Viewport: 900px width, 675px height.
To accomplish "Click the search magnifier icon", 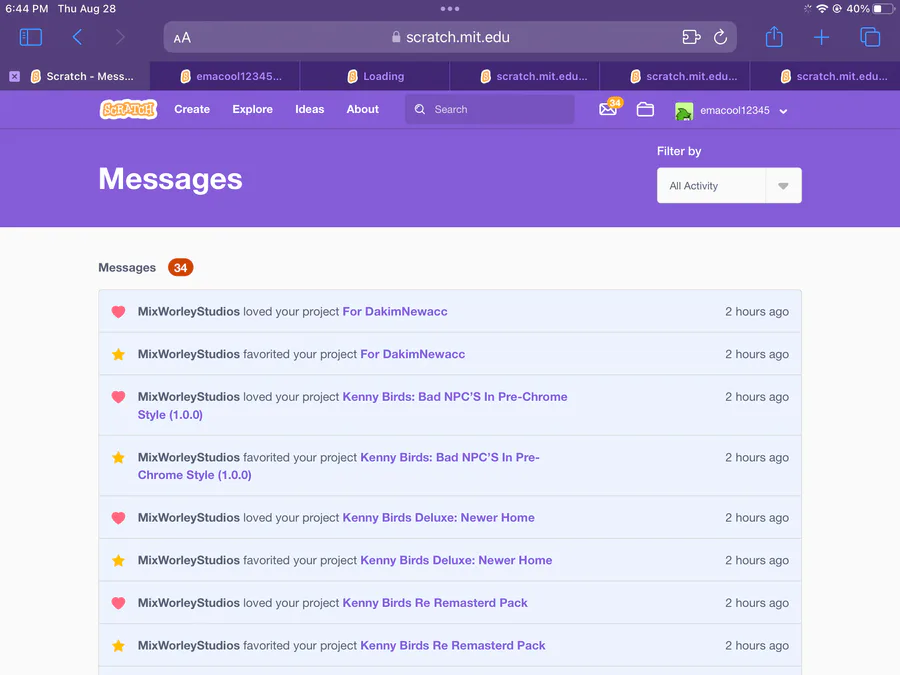I will tap(420, 109).
